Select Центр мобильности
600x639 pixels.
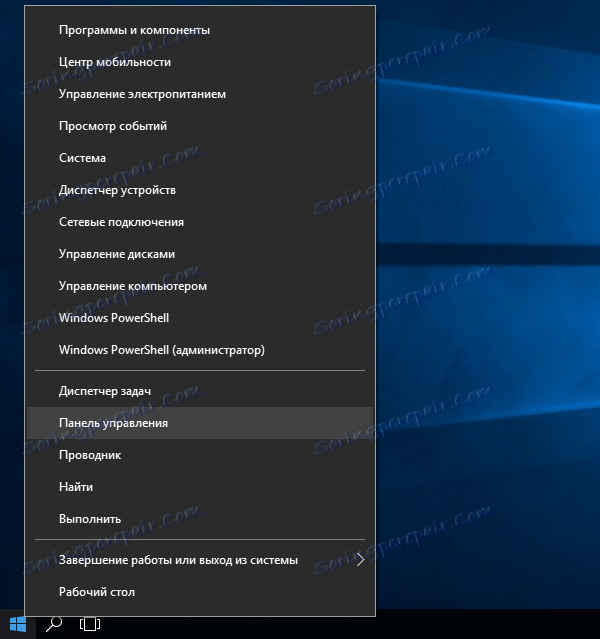[200, 62]
